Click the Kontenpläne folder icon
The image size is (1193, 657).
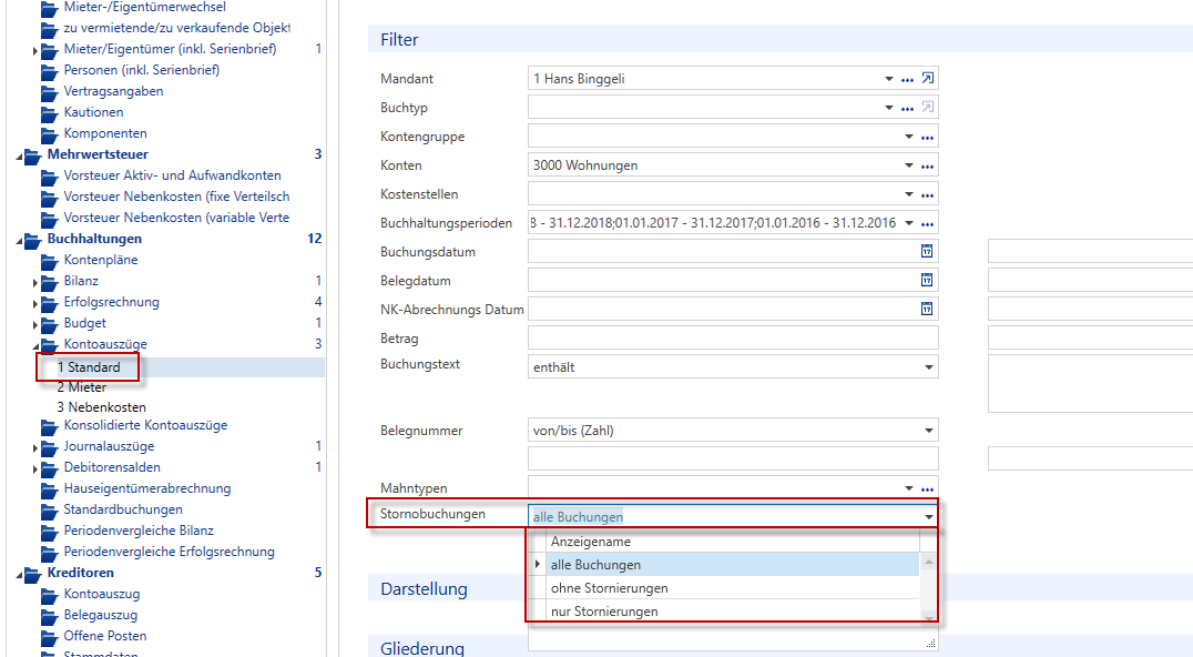tap(49, 261)
